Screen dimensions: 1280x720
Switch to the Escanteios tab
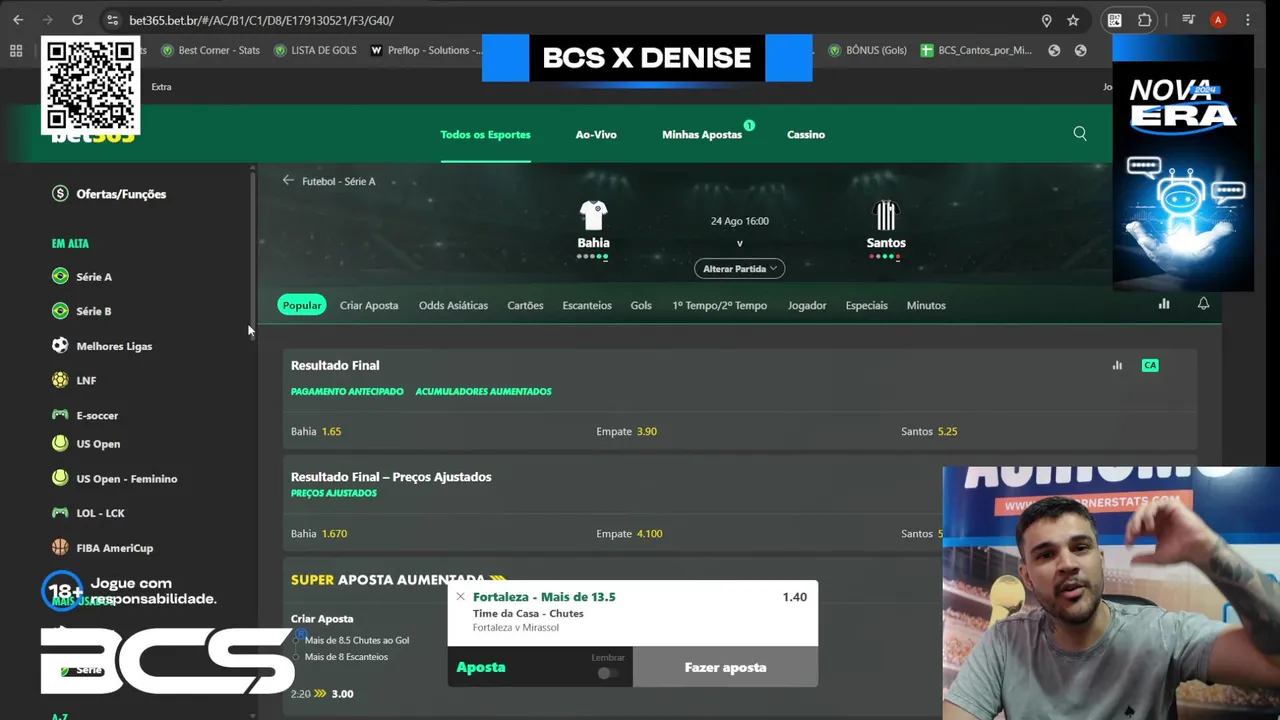click(x=587, y=305)
